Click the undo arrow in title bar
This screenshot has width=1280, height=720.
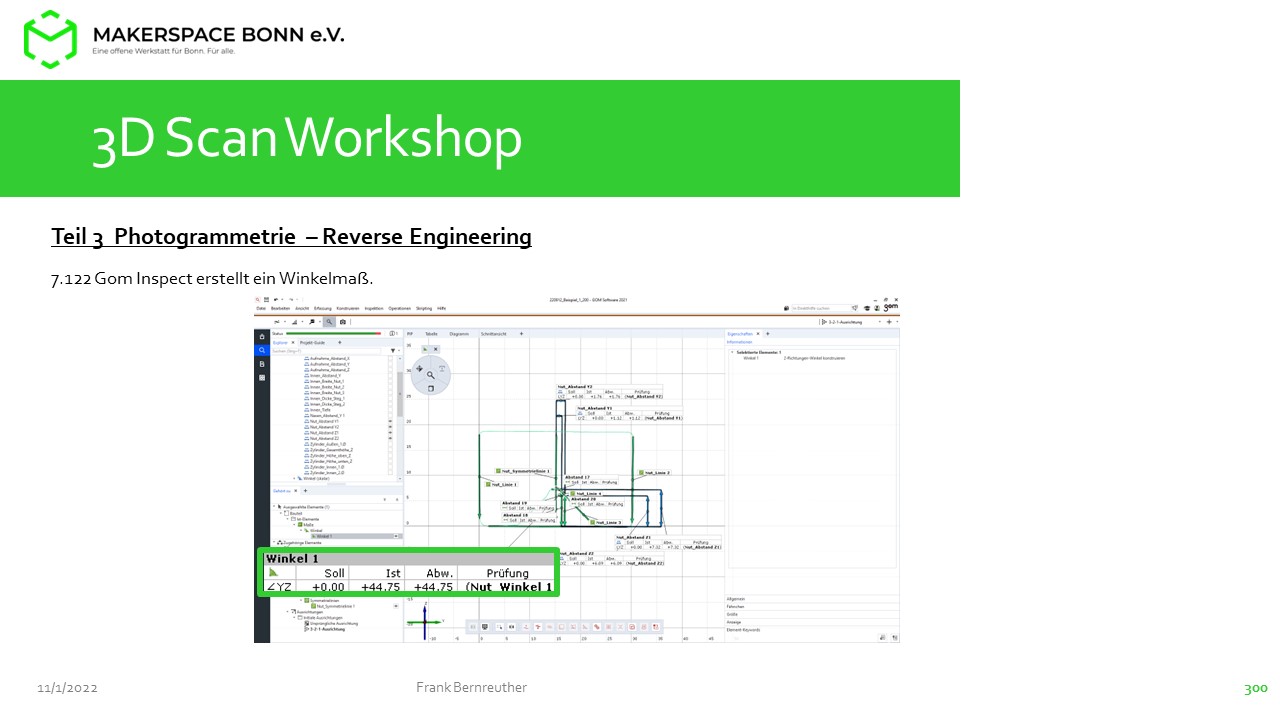(x=276, y=299)
